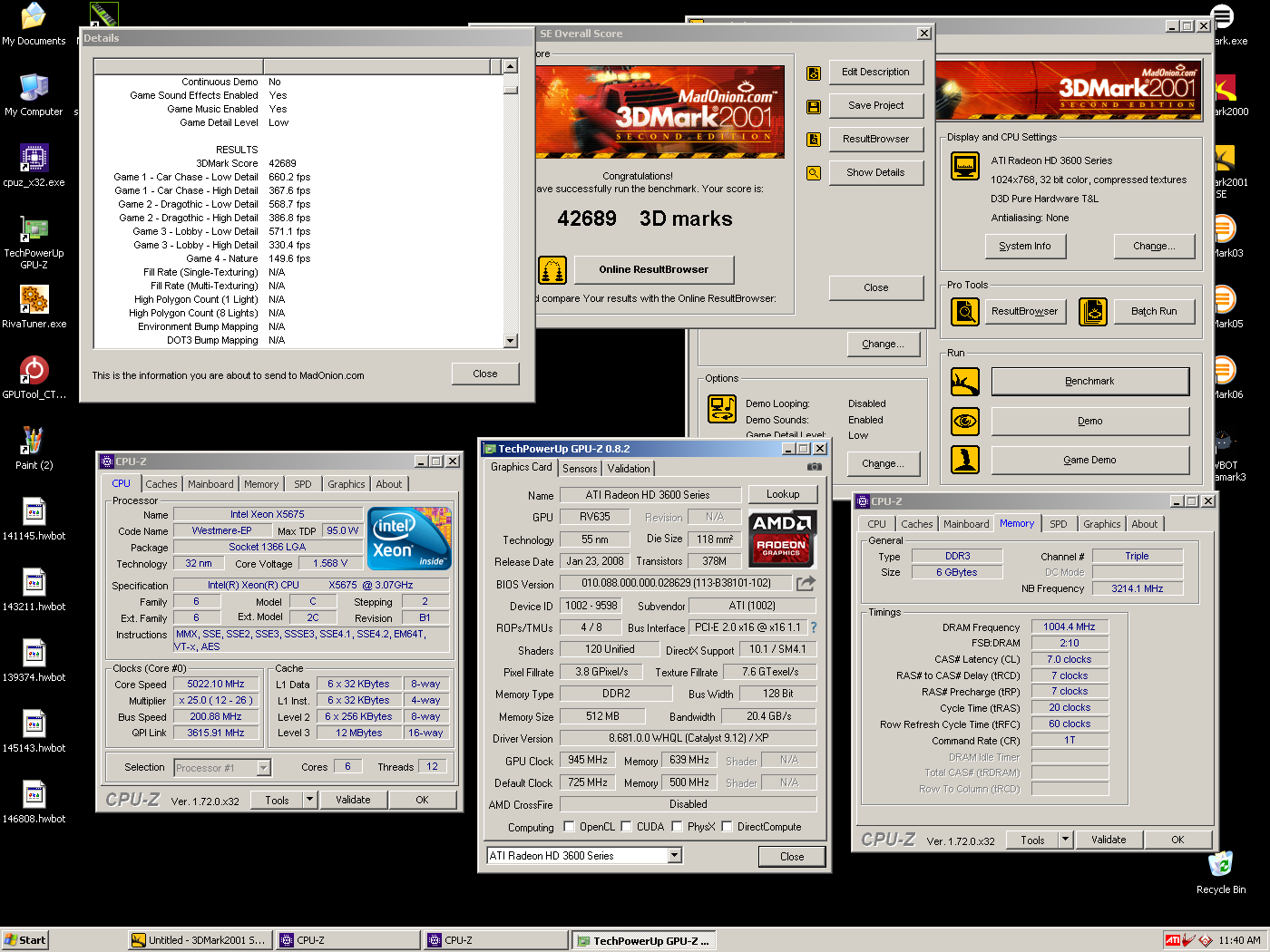The height and width of the screenshot is (952, 1270).
Task: Enable CUDA checkbox in GPU-Z
Action: (626, 827)
